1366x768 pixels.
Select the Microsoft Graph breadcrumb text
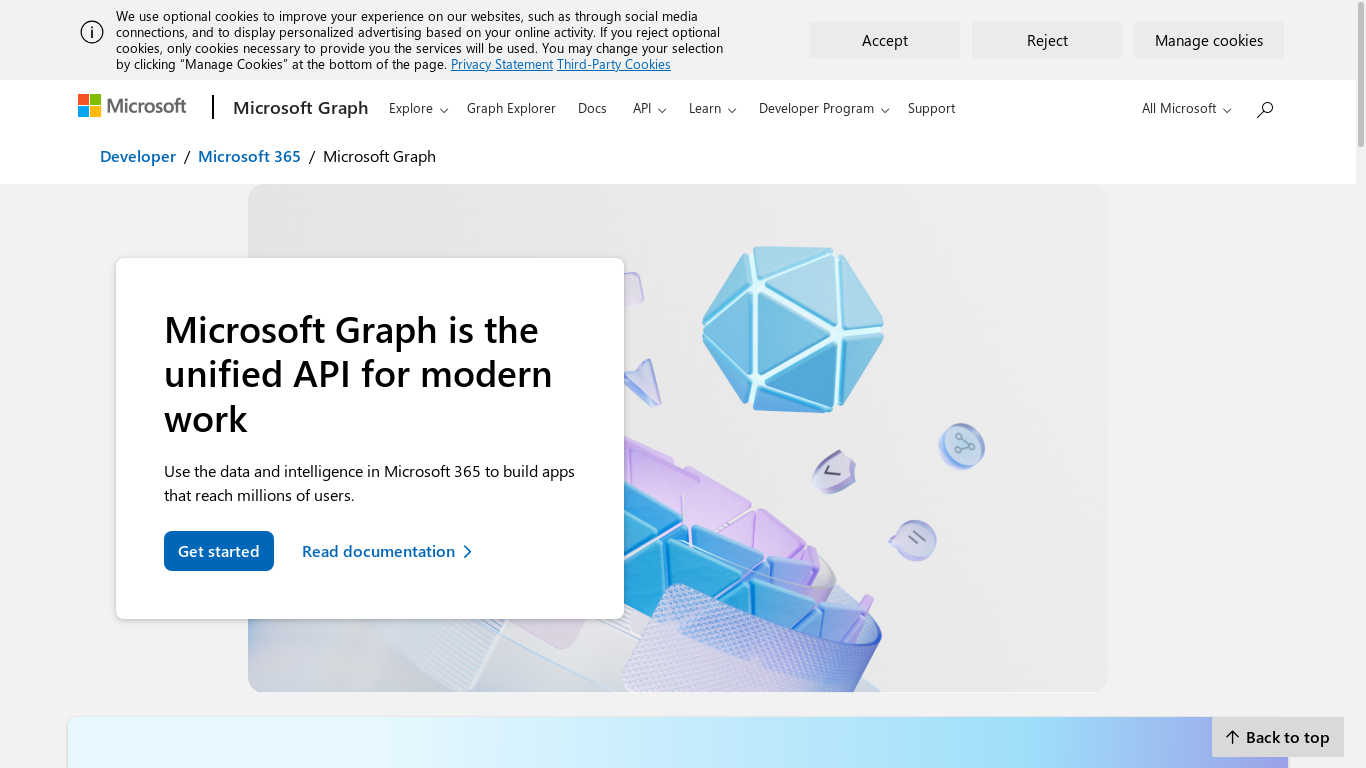point(379,156)
